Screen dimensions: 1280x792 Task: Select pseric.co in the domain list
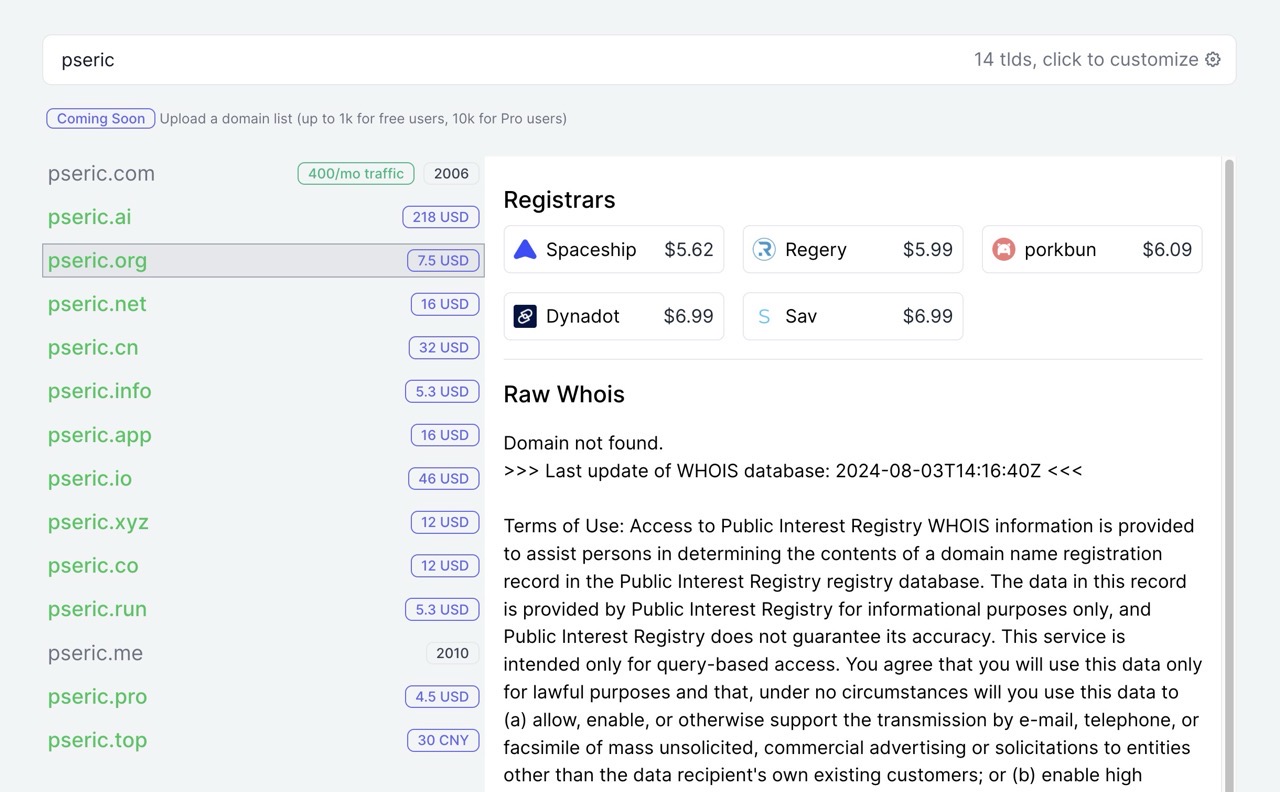263,566
